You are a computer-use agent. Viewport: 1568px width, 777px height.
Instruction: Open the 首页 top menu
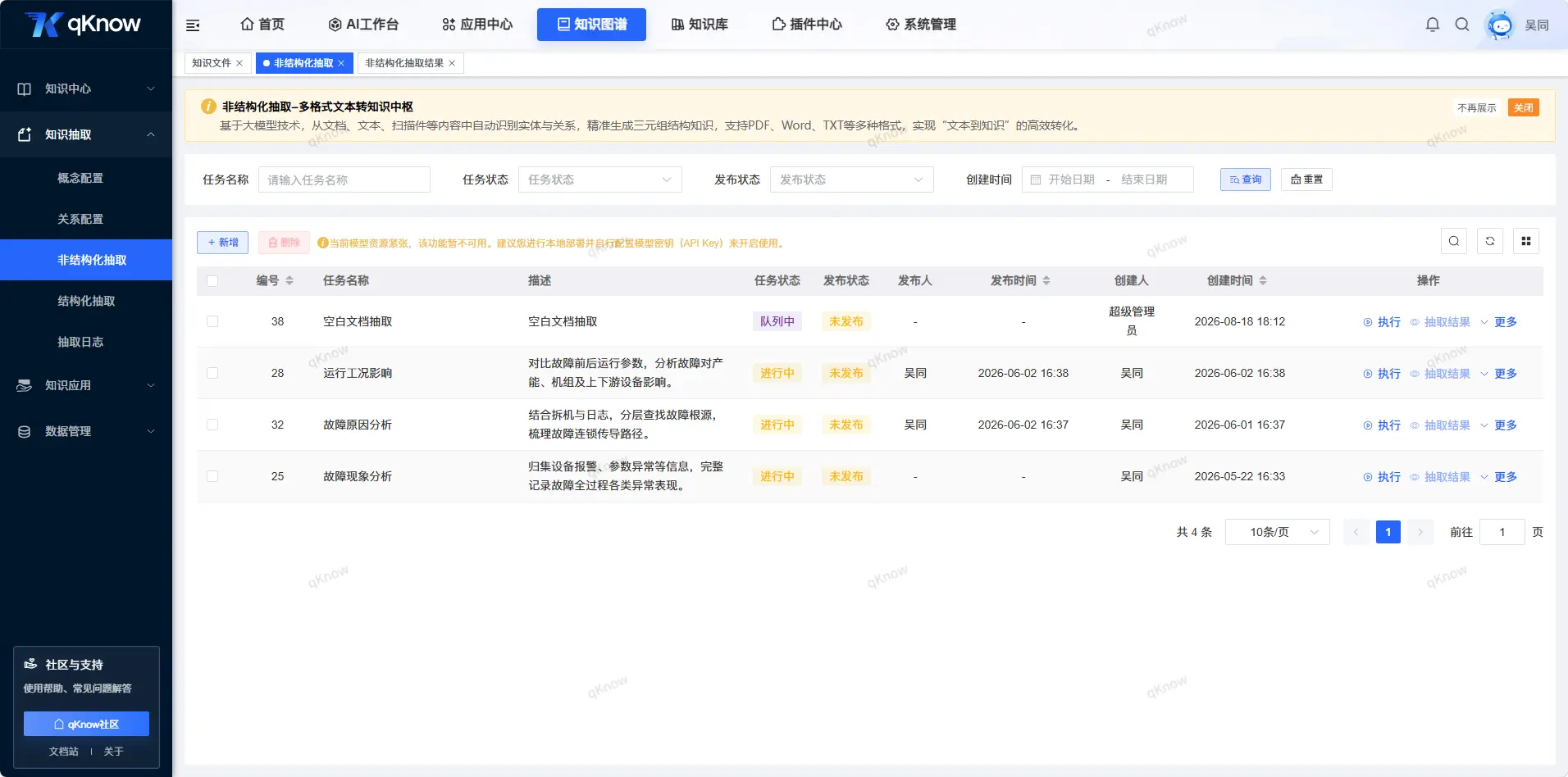[x=262, y=25]
